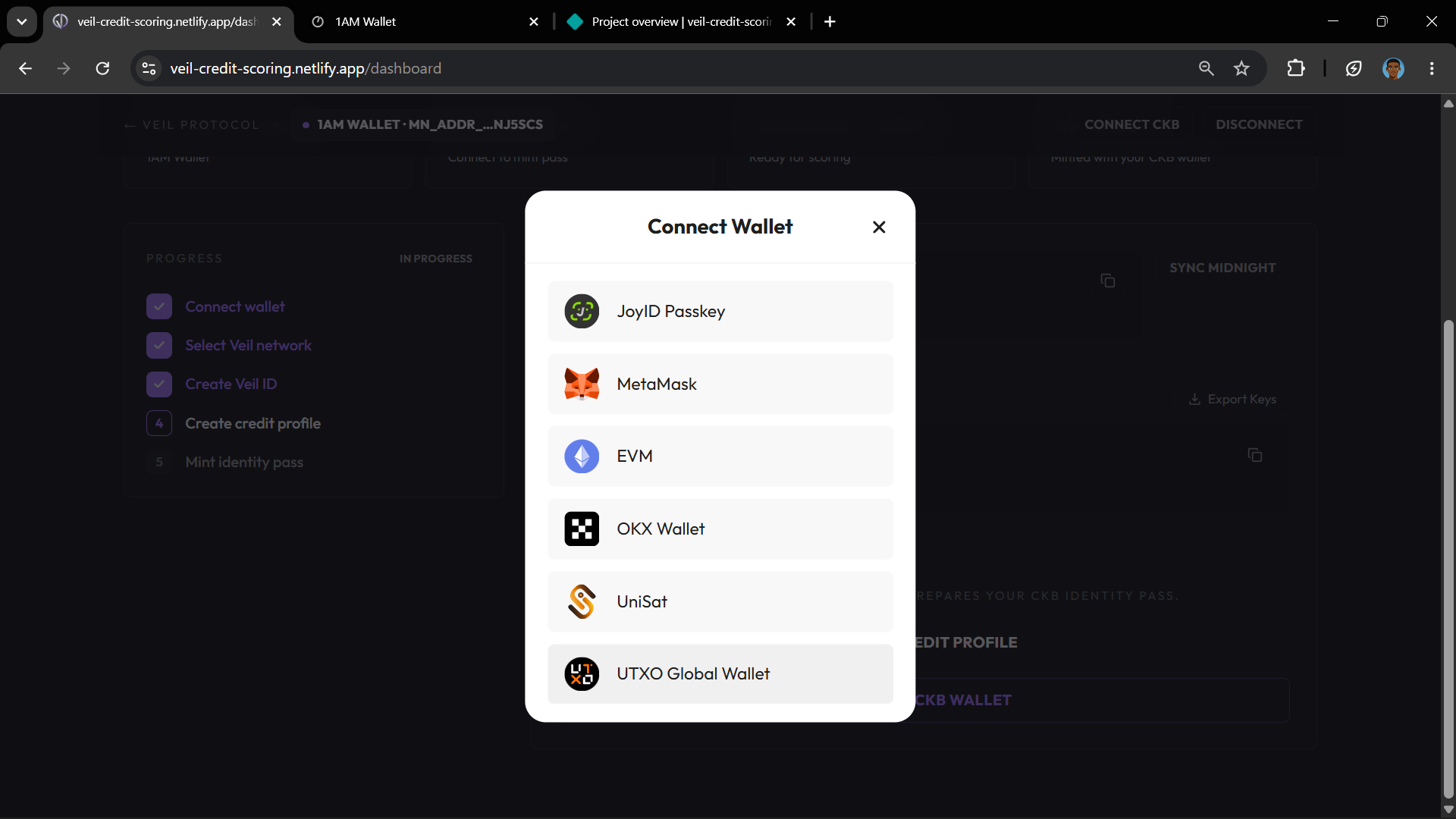Image resolution: width=1456 pixels, height=819 pixels.
Task: Choose UniSat wallet option
Action: point(720,601)
